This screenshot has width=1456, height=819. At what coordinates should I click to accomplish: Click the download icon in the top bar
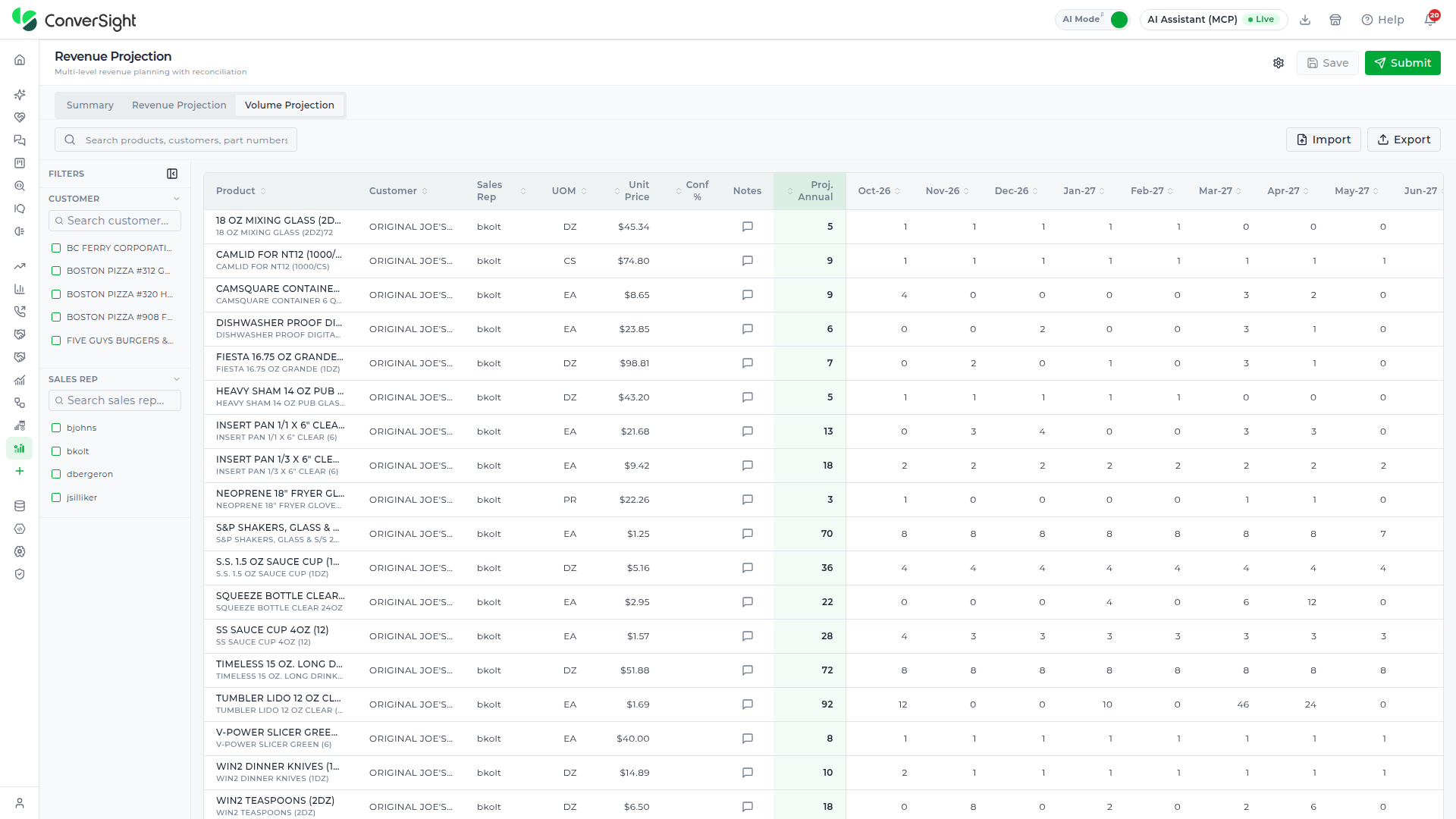point(1305,20)
